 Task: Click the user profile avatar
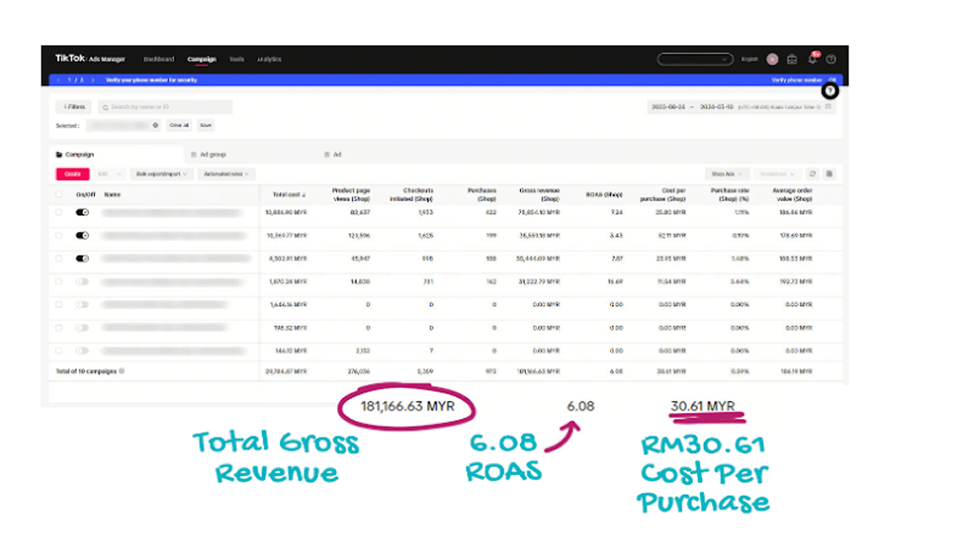pos(772,59)
